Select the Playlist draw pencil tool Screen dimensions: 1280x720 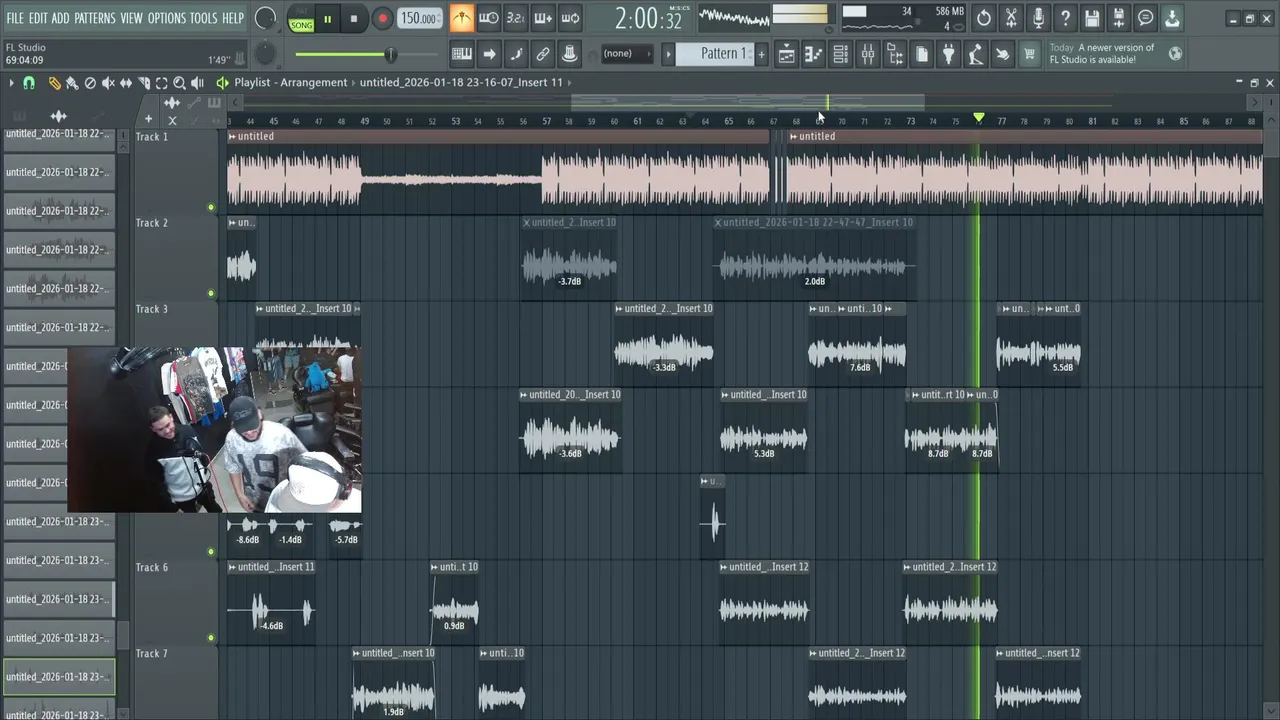(54, 83)
